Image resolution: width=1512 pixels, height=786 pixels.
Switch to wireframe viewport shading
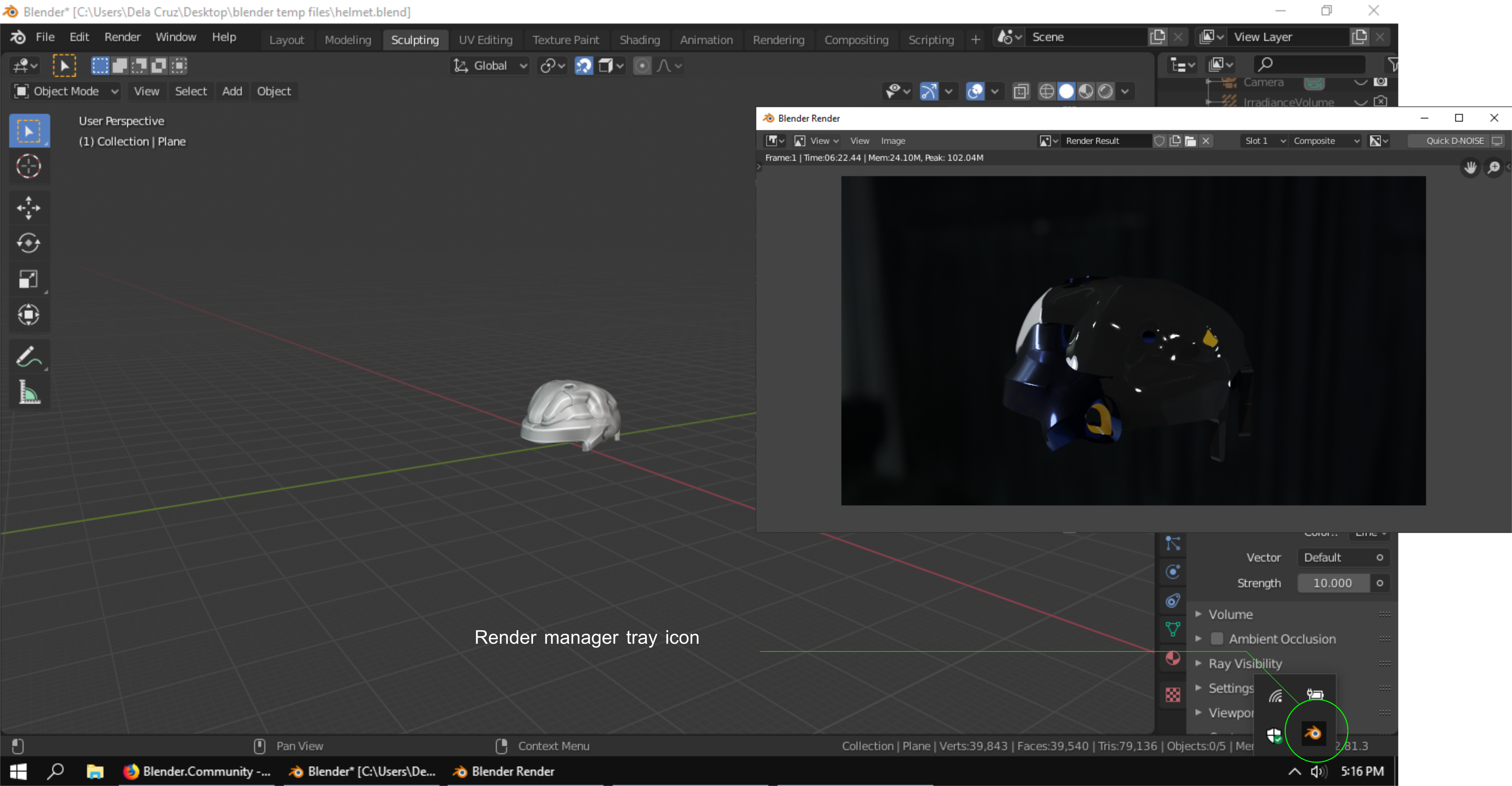(1046, 91)
